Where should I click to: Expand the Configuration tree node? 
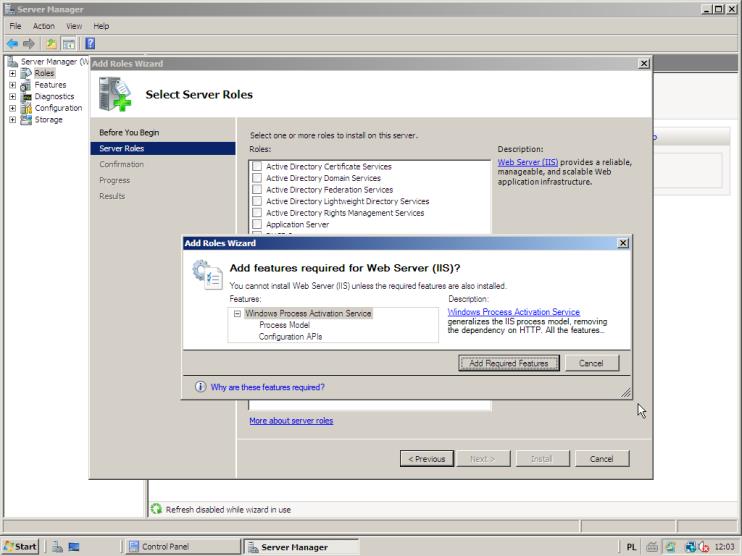point(13,108)
